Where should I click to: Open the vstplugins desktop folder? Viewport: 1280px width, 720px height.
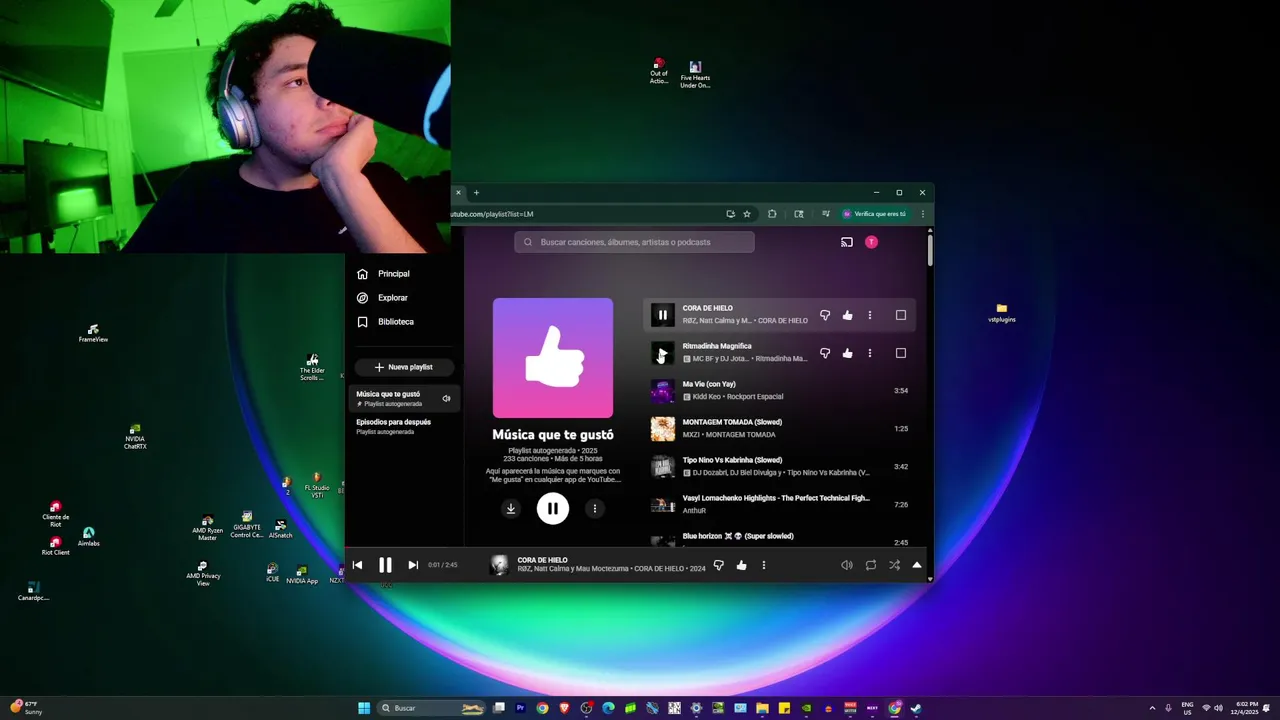[1001, 313]
